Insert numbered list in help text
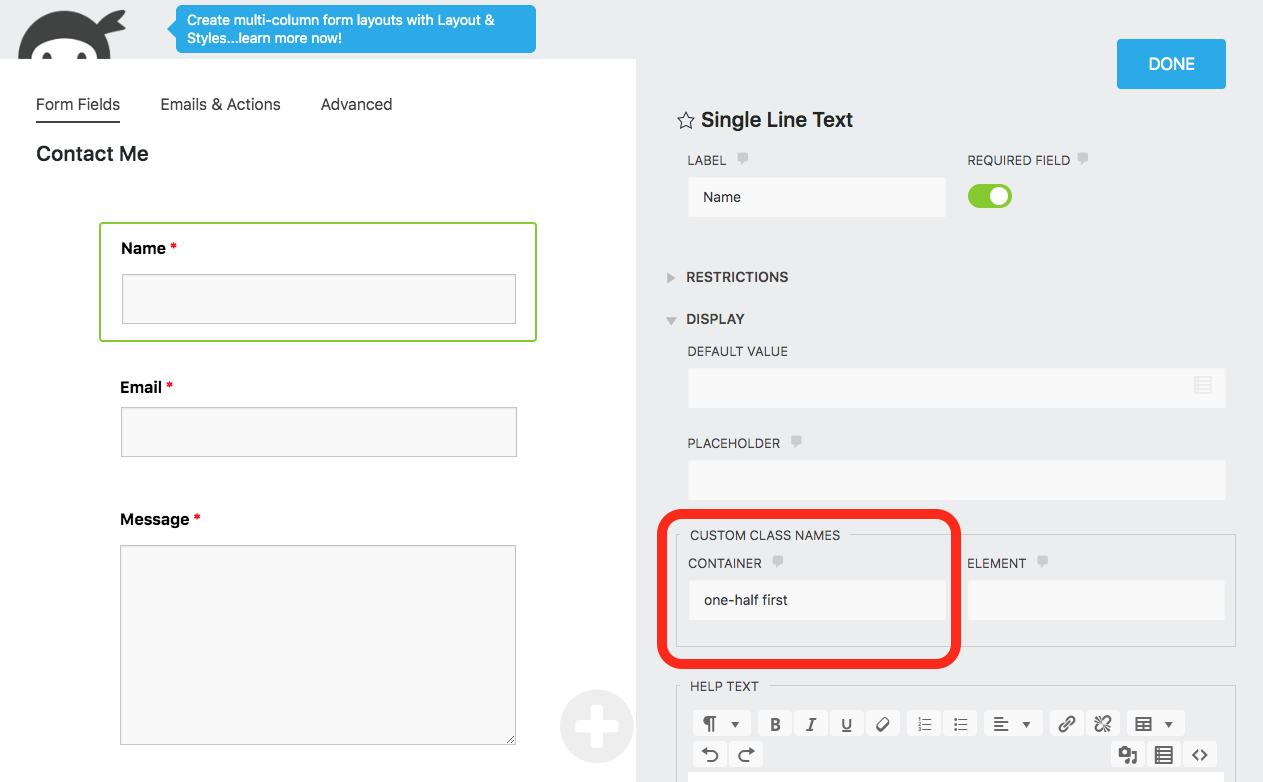The width and height of the screenshot is (1263, 782). click(x=925, y=724)
